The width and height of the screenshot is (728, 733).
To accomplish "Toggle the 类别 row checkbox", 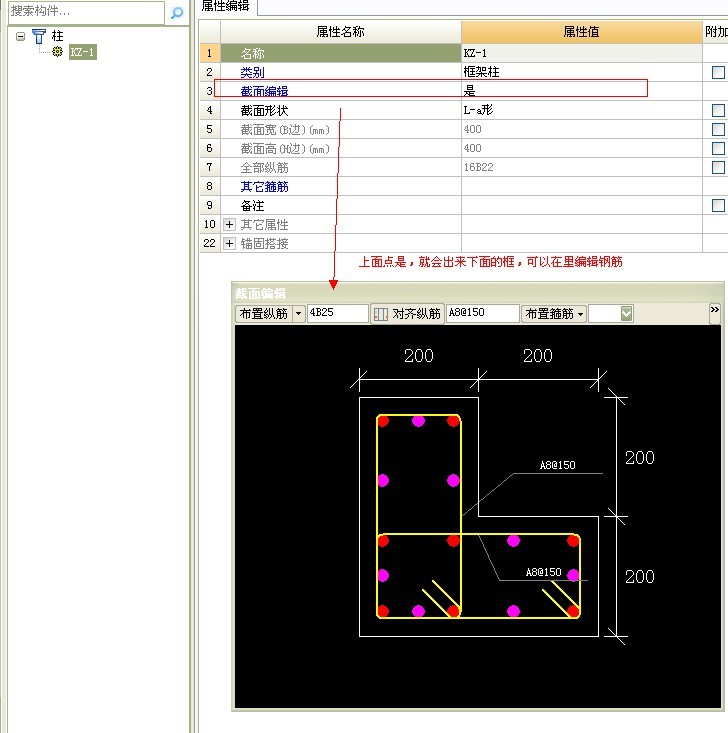I will 718,72.
